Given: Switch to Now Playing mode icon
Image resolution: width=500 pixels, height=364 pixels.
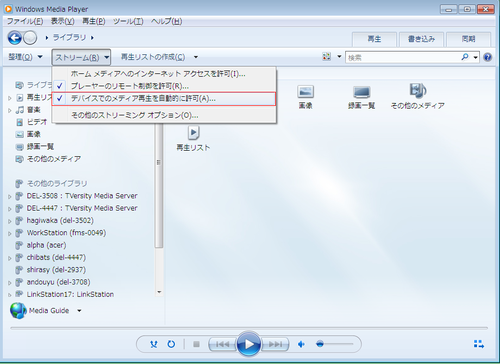Looking at the screenshot, I should point(479,344).
